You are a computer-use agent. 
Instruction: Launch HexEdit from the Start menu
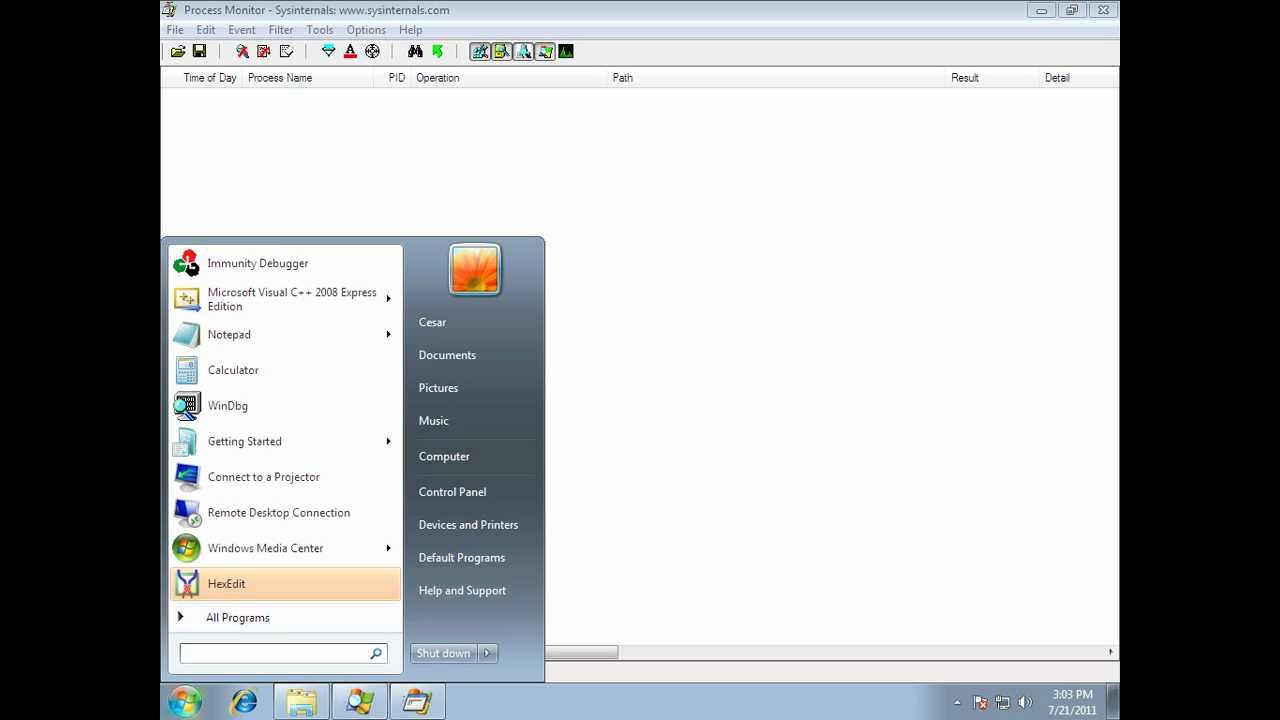coord(285,584)
